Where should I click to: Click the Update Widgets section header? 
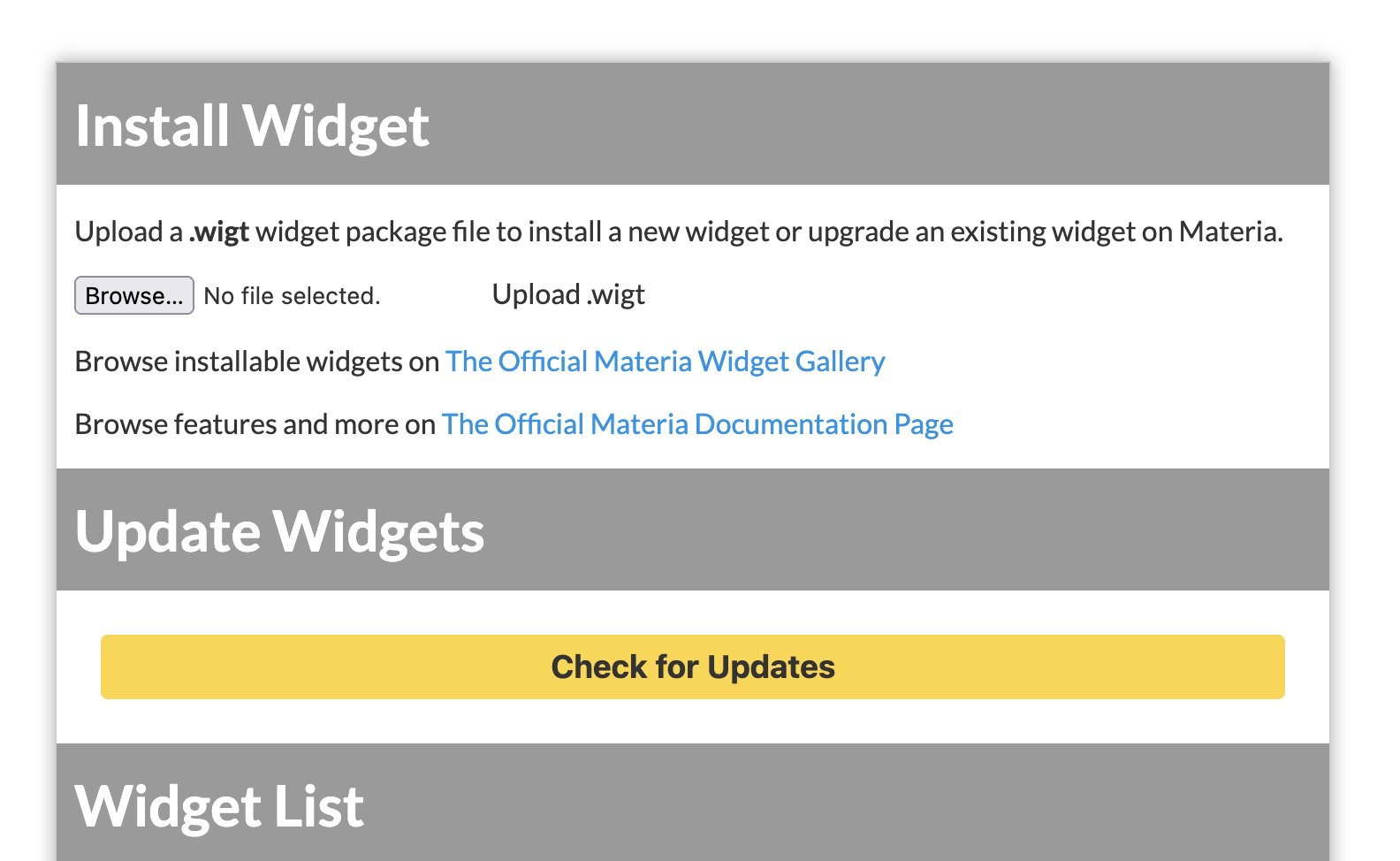click(279, 530)
